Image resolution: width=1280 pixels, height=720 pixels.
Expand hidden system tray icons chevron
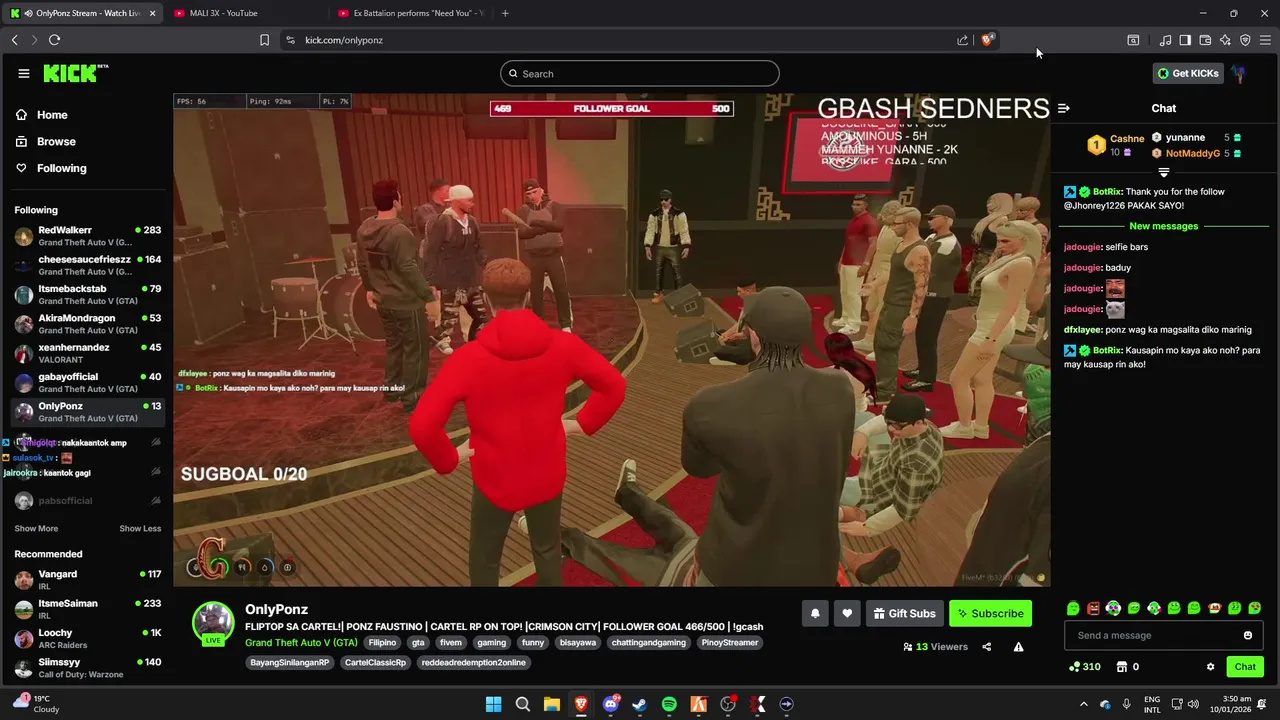1083,704
